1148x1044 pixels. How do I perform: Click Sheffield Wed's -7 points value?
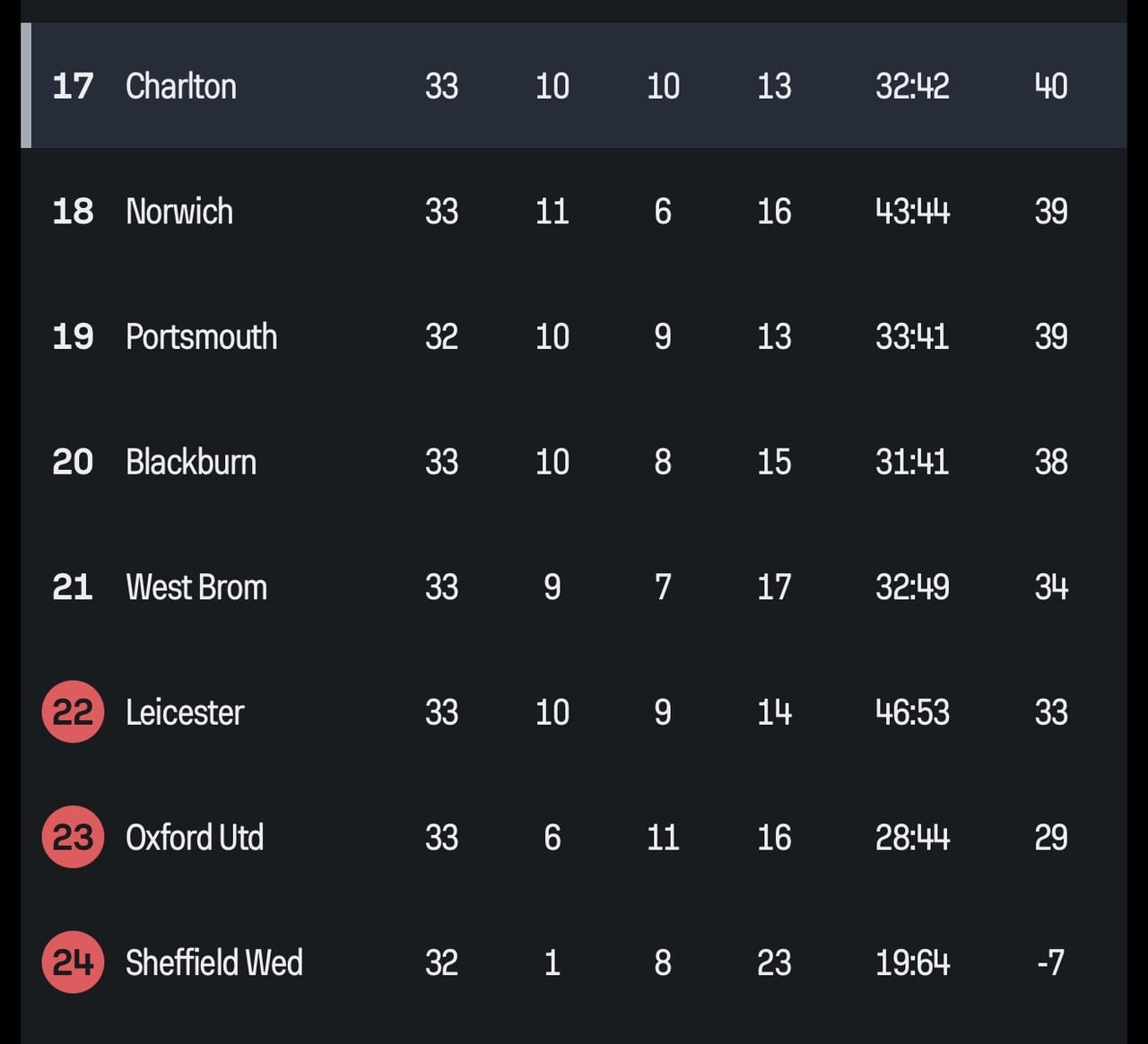click(x=1051, y=962)
